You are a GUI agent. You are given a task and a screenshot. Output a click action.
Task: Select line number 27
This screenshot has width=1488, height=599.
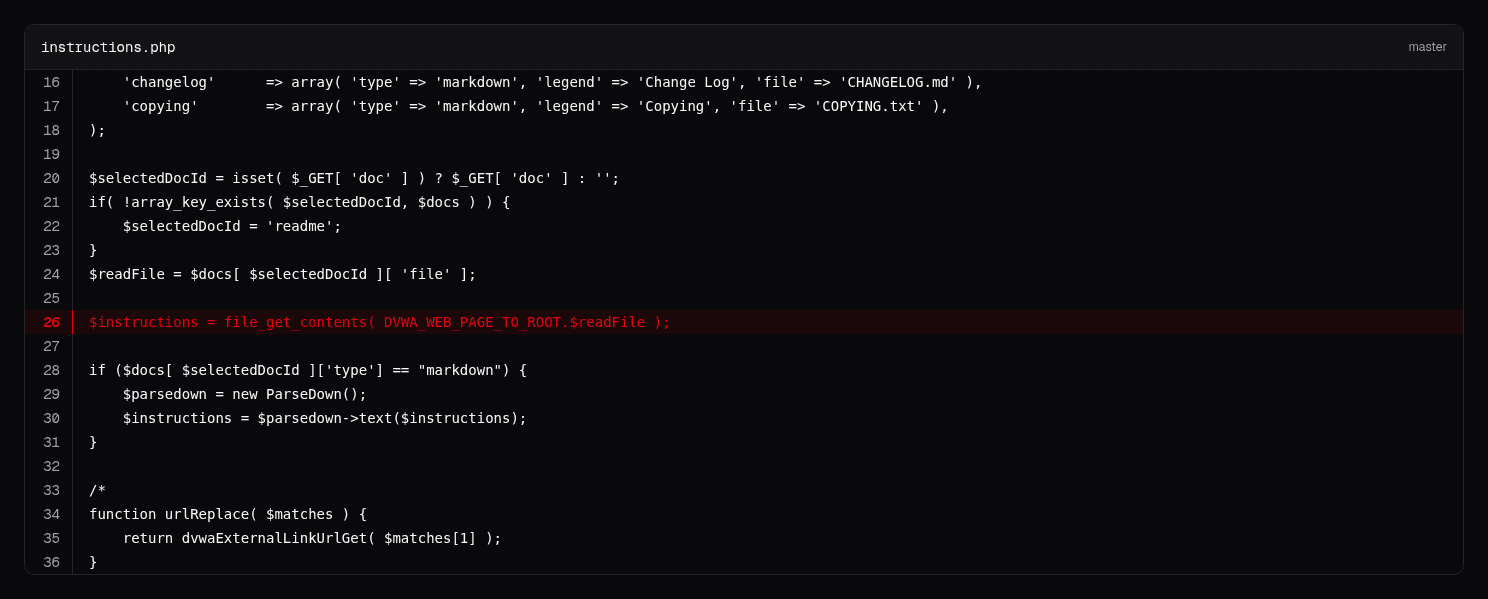coord(51,346)
